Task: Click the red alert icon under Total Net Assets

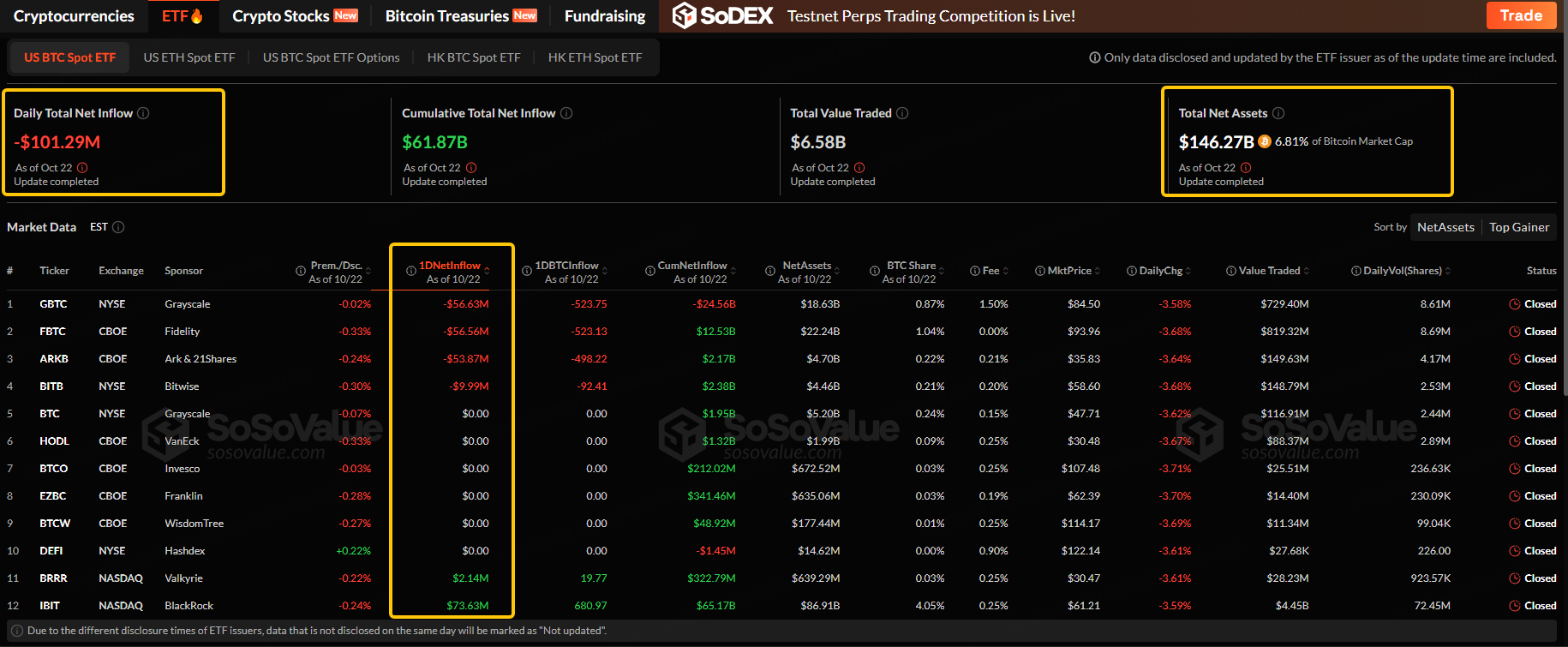Action: point(1246,168)
